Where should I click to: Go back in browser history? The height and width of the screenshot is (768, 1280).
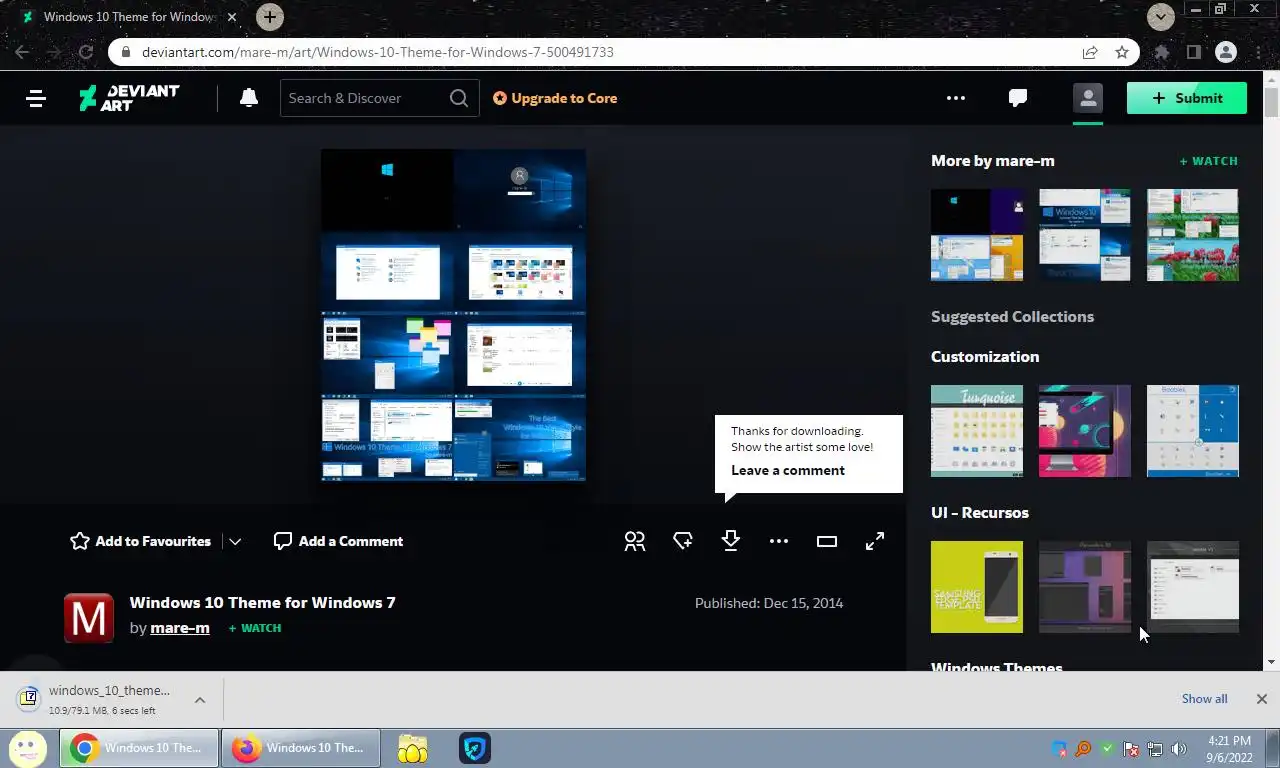click(22, 52)
